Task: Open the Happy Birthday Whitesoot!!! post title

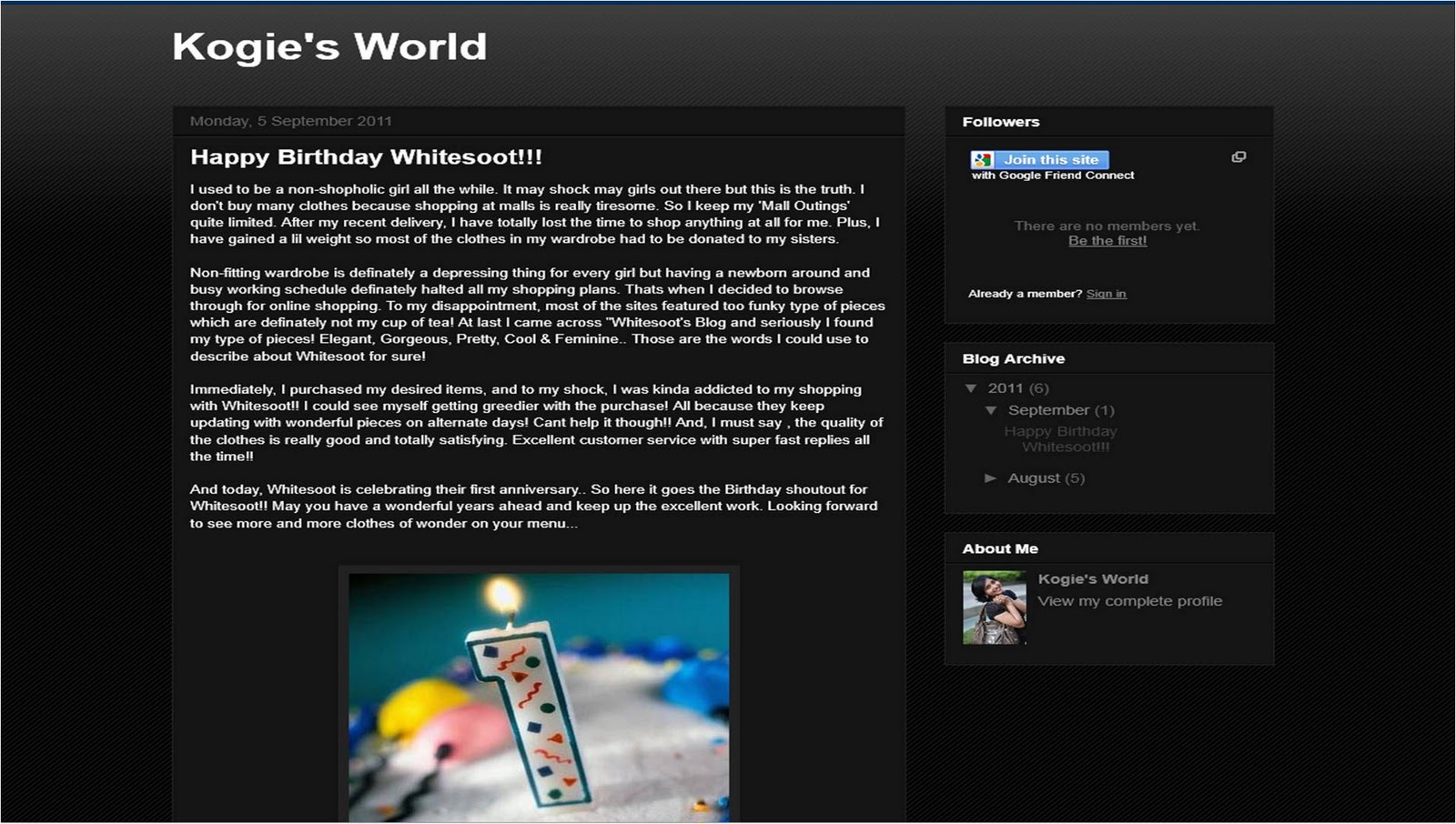Action: (x=366, y=157)
